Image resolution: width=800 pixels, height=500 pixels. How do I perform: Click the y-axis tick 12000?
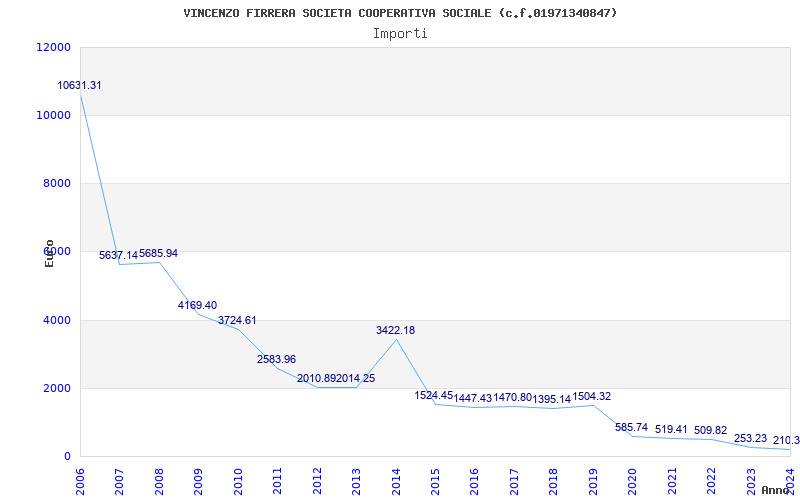click(x=54, y=47)
